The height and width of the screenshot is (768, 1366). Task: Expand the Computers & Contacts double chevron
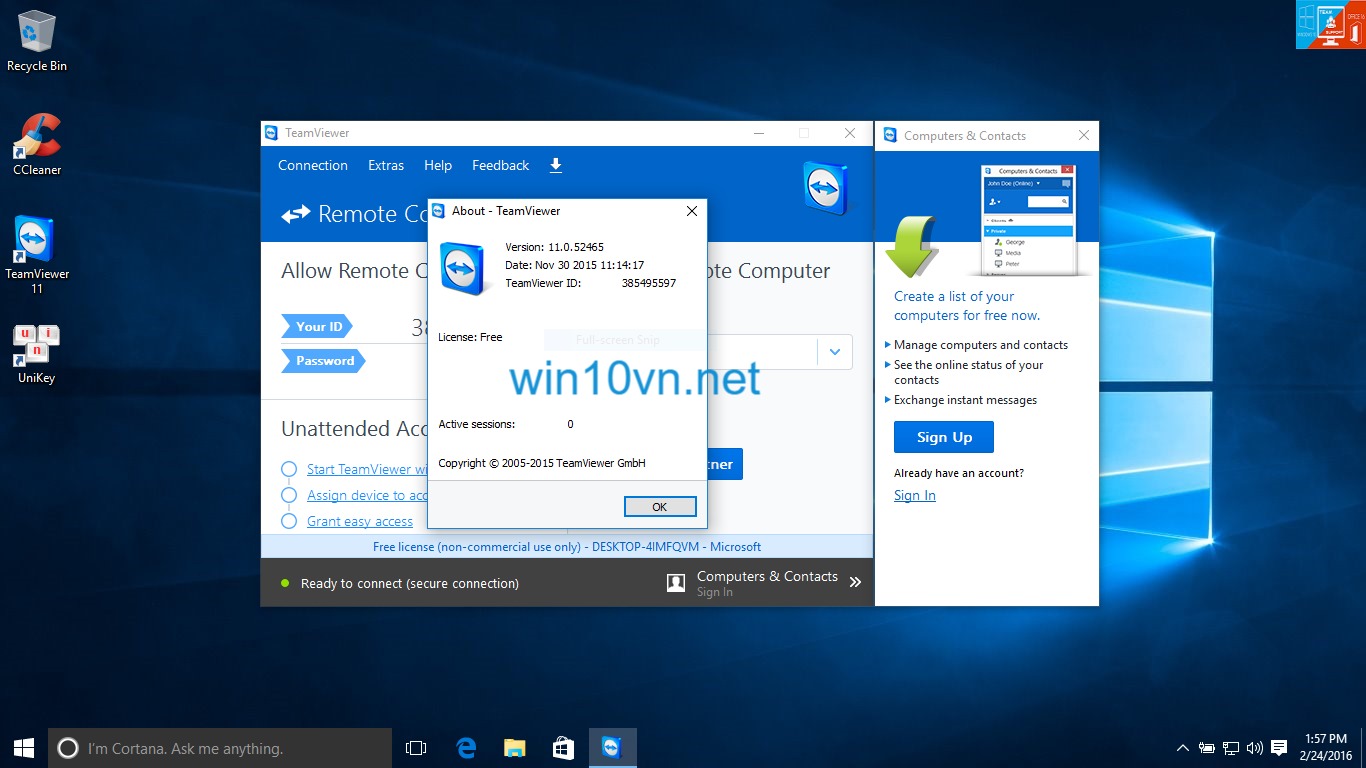[x=855, y=582]
